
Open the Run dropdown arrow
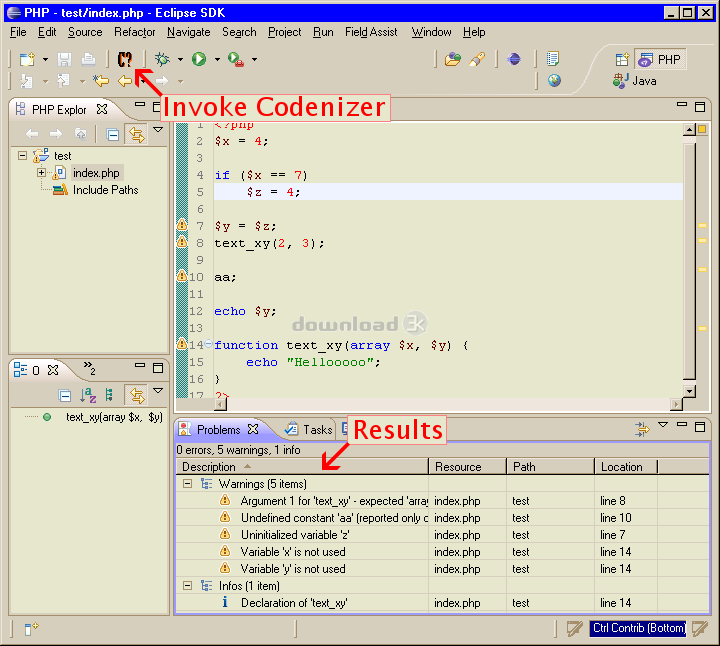point(217,59)
